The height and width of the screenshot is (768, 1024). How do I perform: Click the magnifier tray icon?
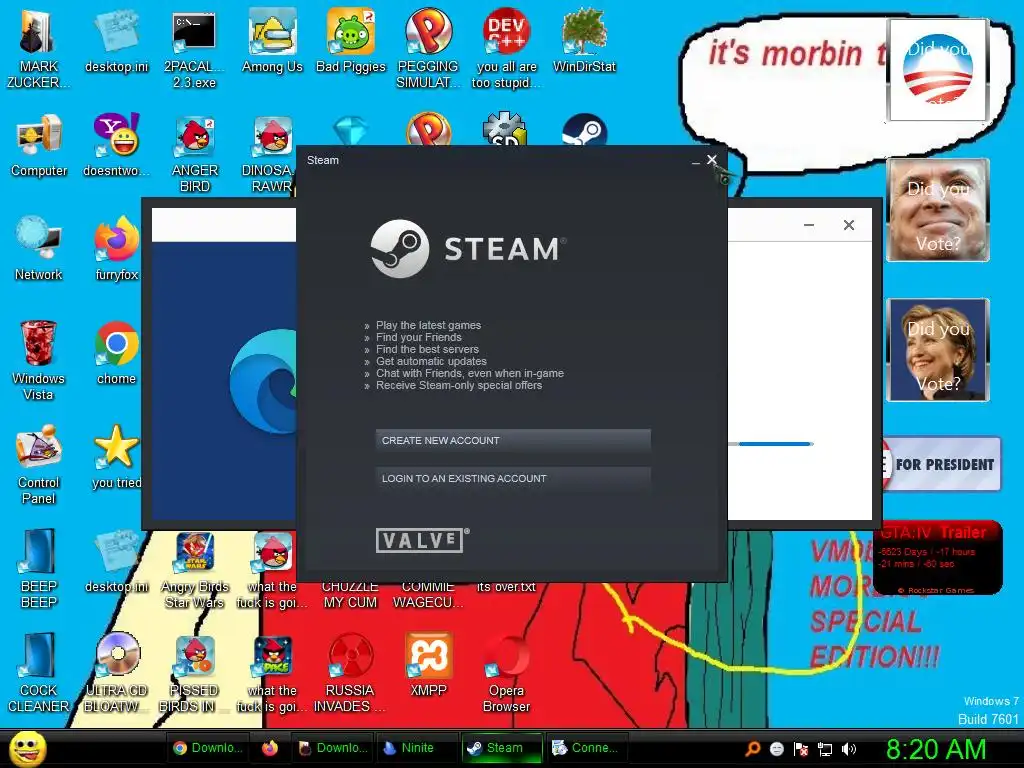tap(753, 749)
